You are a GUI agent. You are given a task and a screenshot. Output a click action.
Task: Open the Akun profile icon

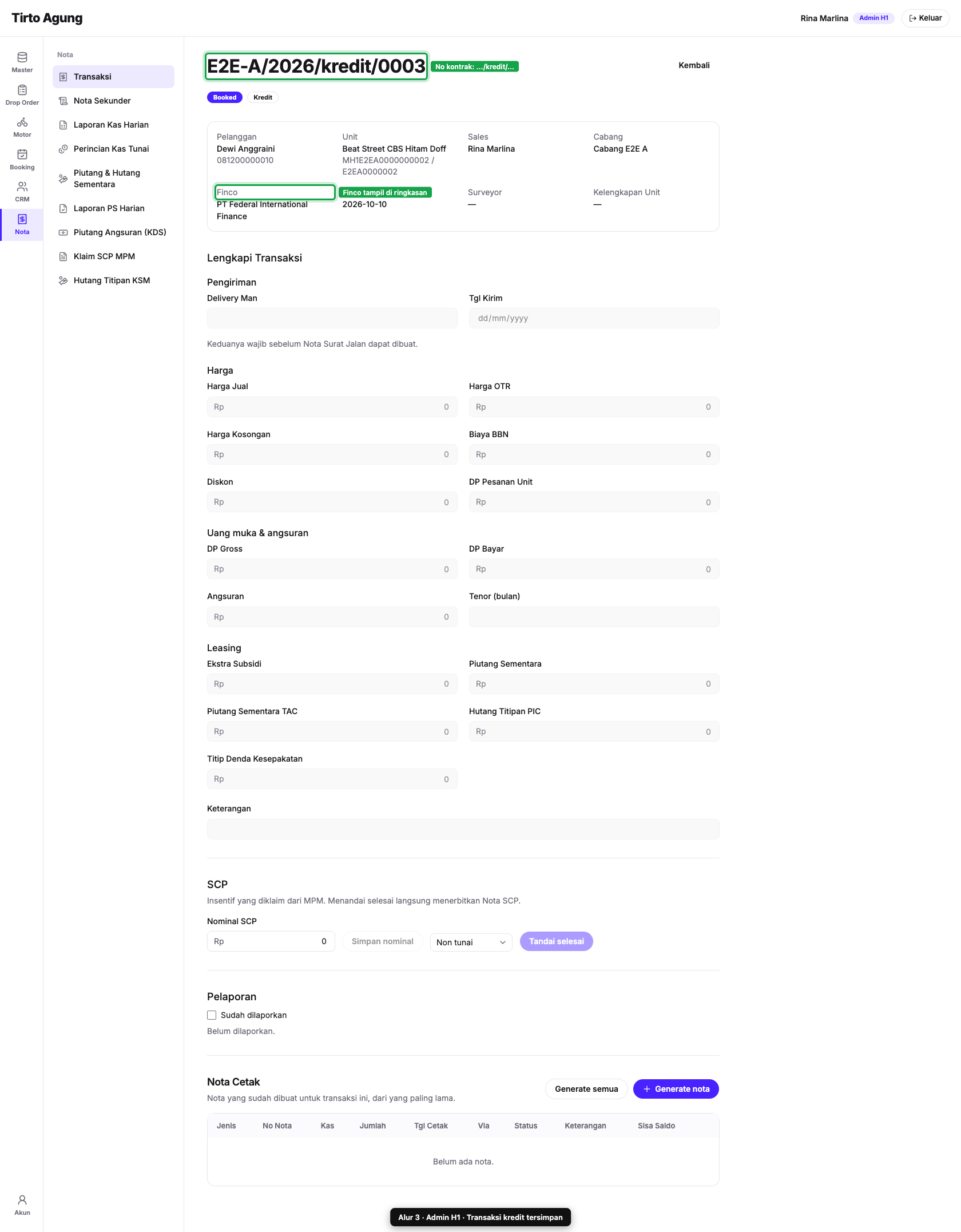coord(22,1200)
